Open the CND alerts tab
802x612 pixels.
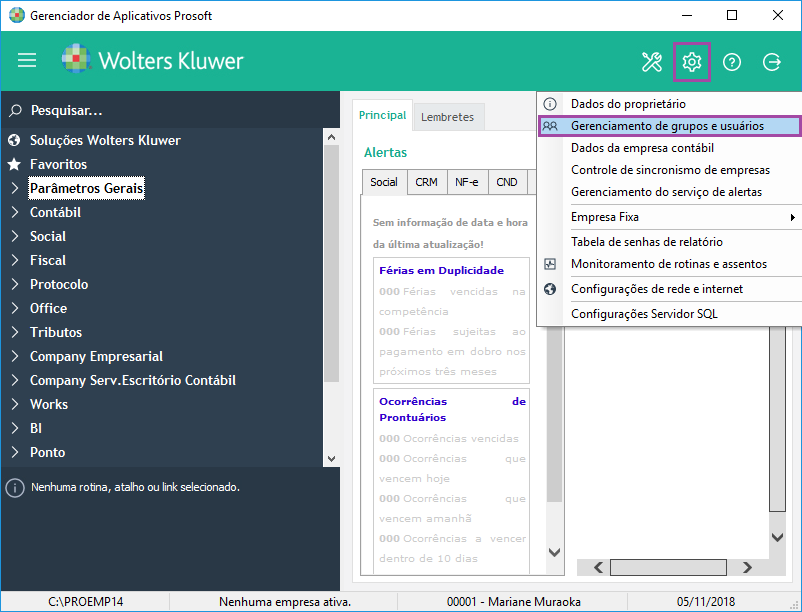pyautogui.click(x=507, y=182)
